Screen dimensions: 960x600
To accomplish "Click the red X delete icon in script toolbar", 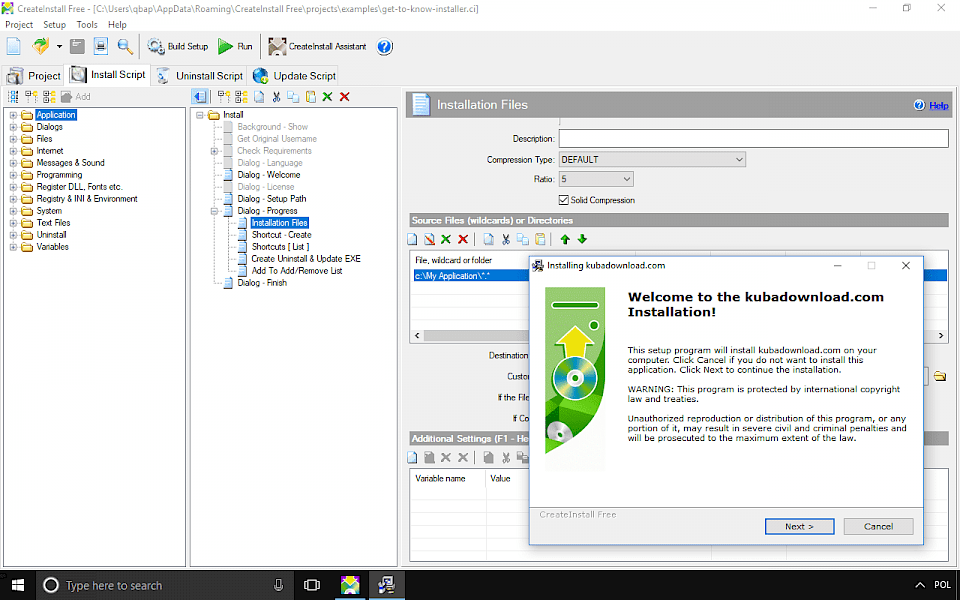I will [345, 97].
